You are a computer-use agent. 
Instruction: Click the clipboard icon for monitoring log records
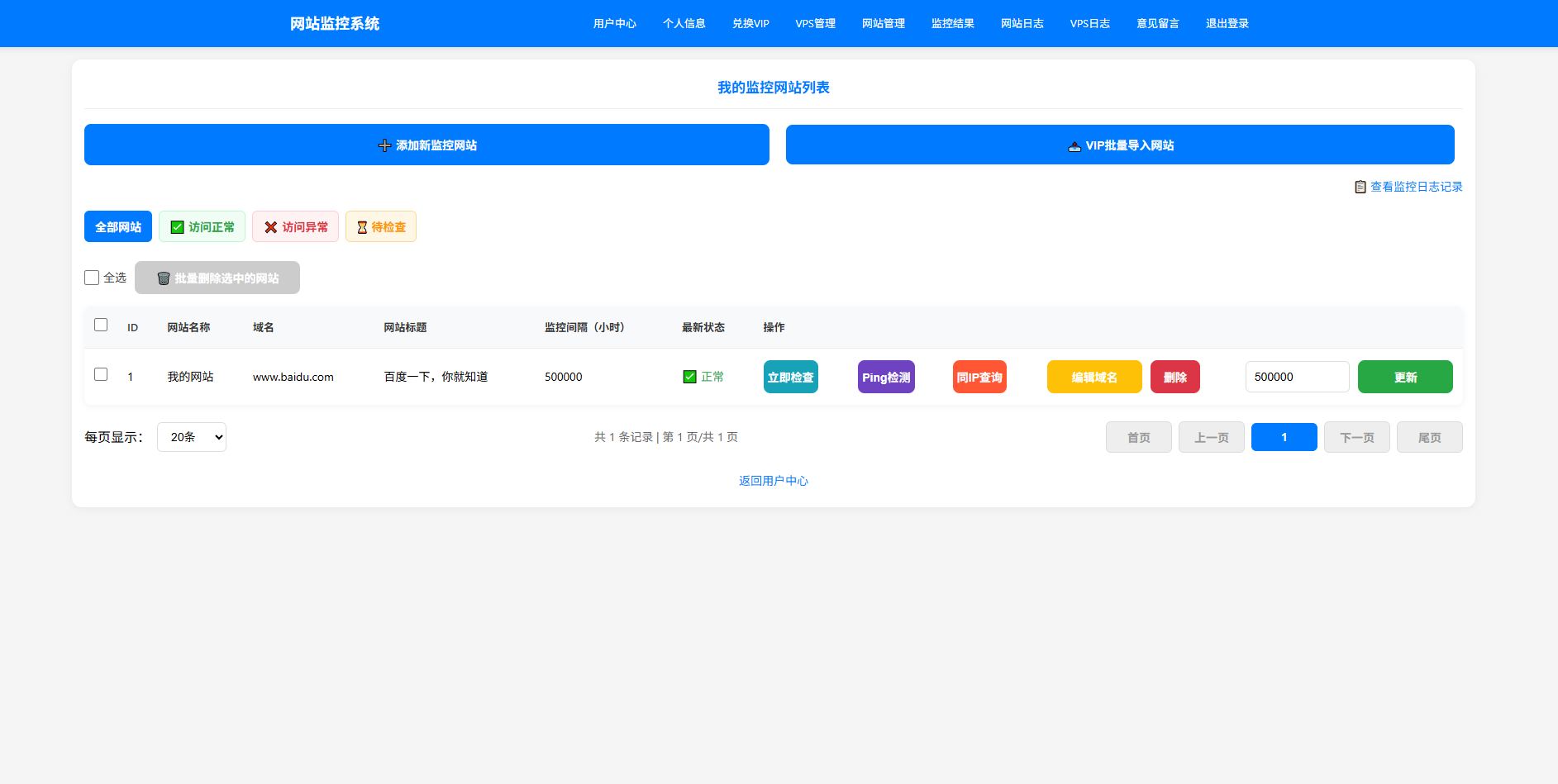point(1360,187)
